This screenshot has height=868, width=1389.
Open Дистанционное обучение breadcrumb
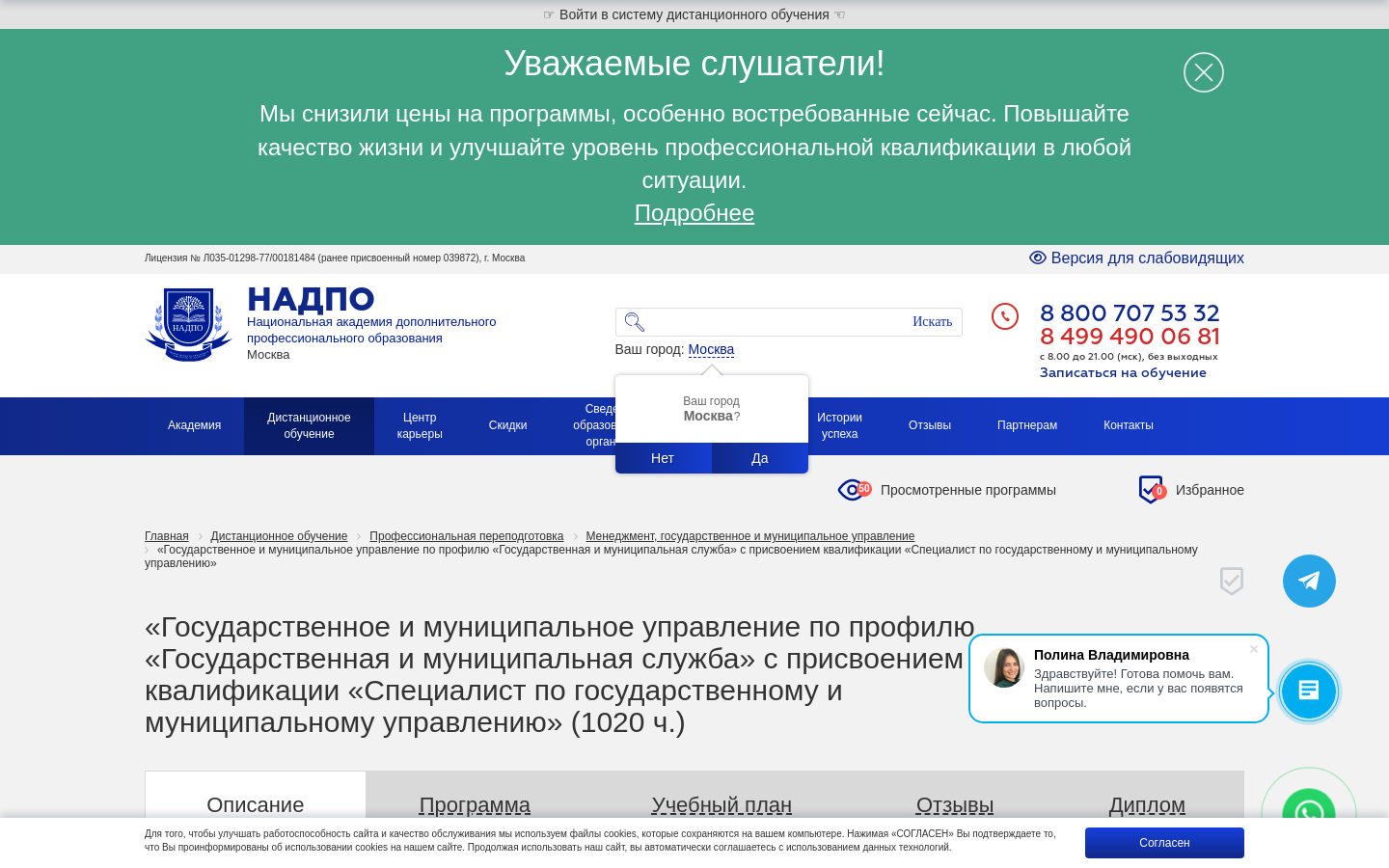pyautogui.click(x=279, y=536)
